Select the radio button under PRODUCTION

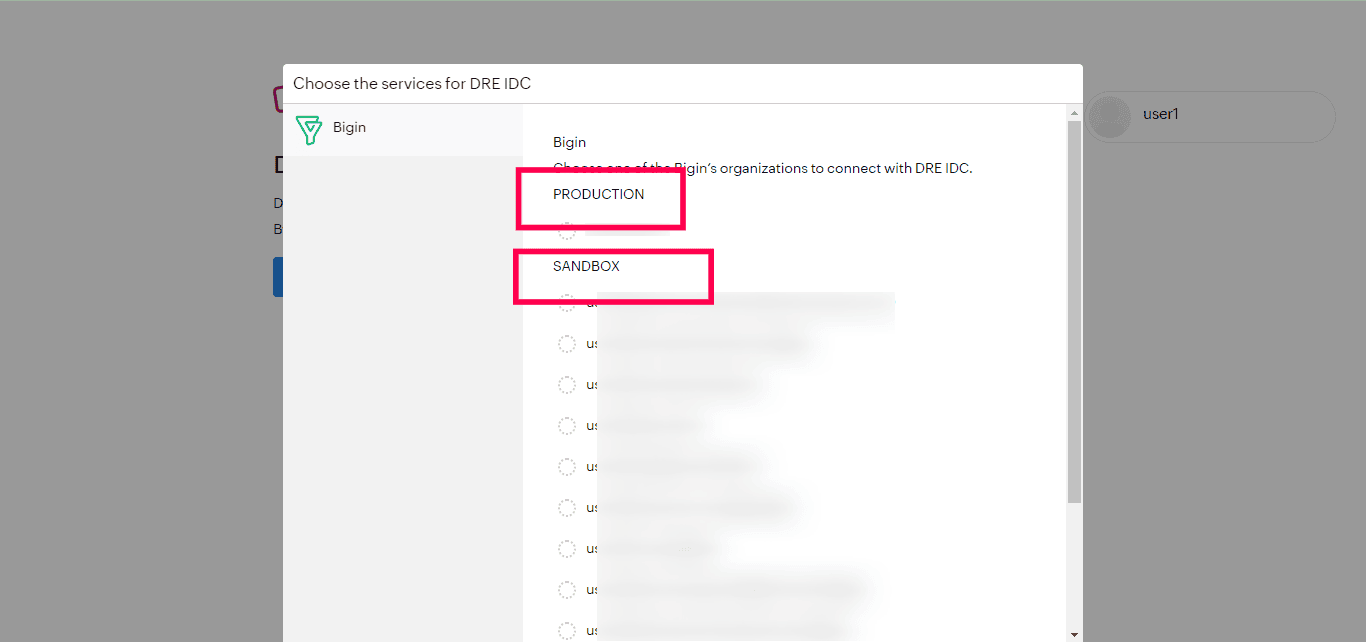567,231
